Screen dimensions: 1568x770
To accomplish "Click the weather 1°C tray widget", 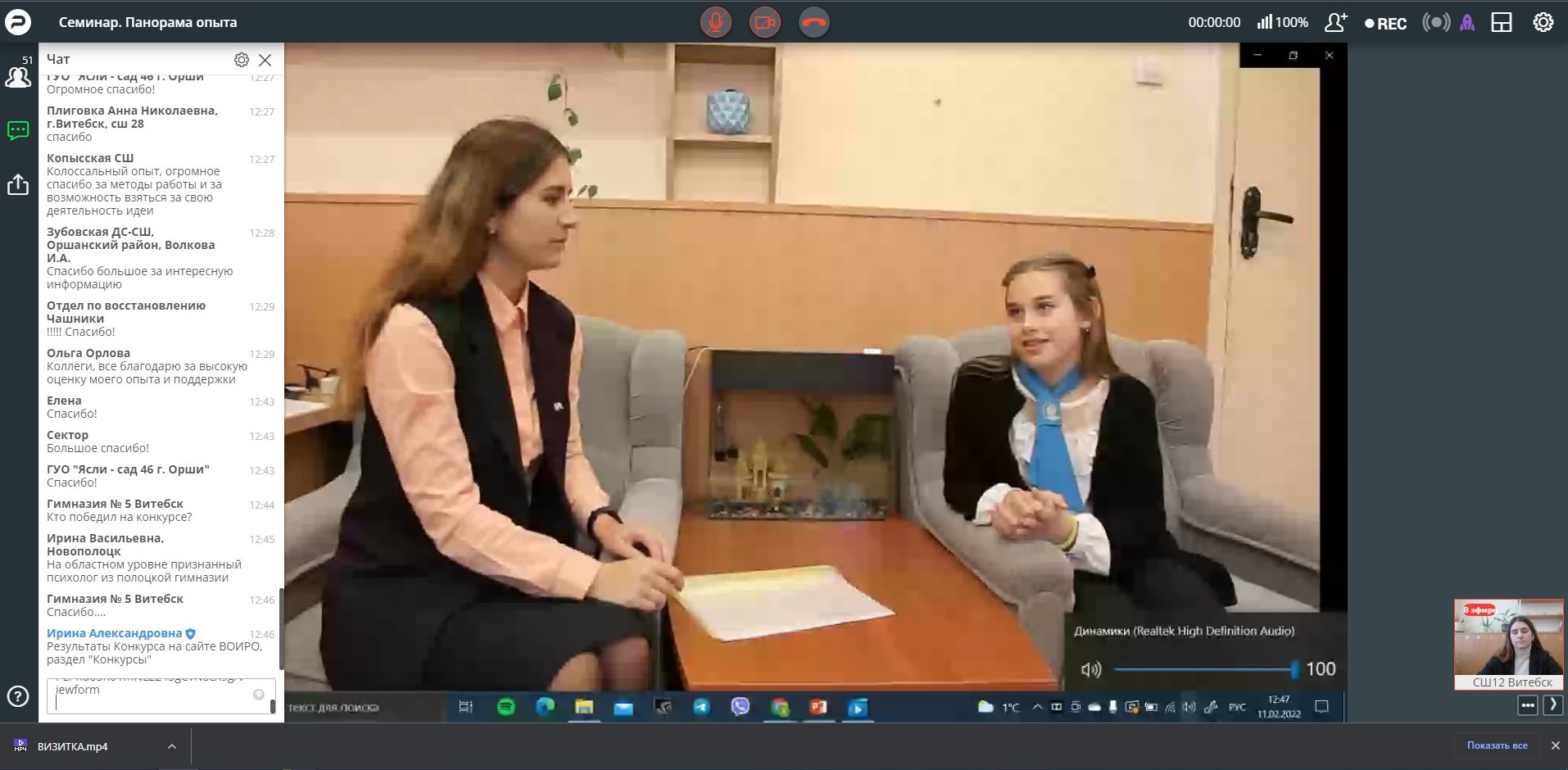I will click(x=999, y=707).
